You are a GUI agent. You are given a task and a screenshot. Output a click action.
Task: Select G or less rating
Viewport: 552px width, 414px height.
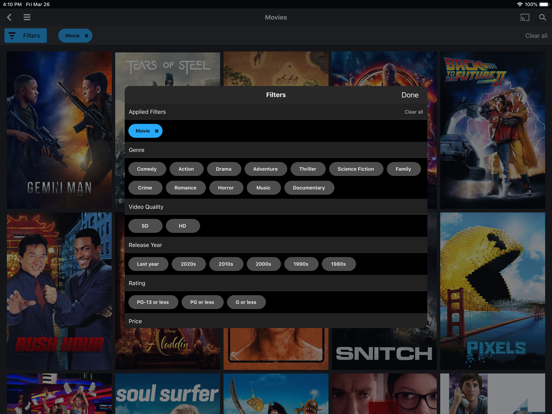(x=246, y=302)
